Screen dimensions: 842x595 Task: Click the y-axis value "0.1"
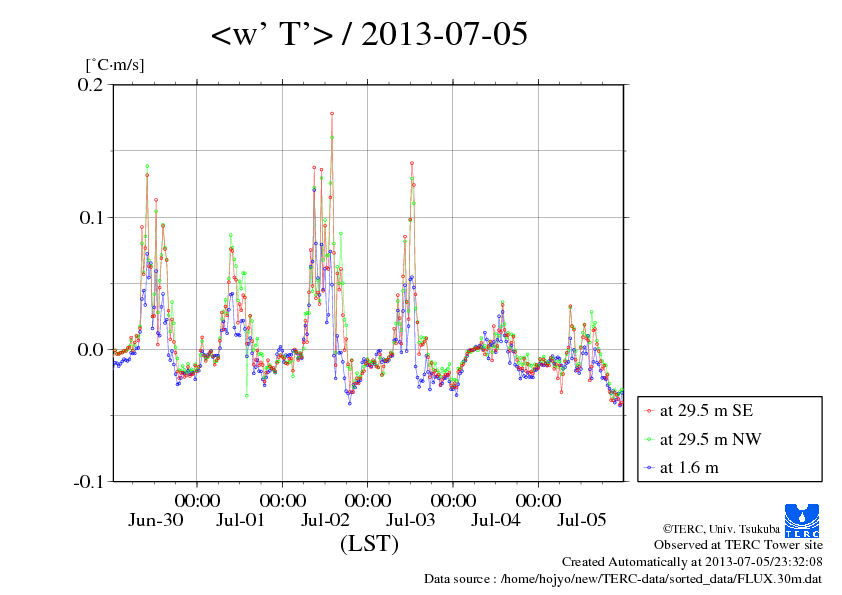point(91,217)
